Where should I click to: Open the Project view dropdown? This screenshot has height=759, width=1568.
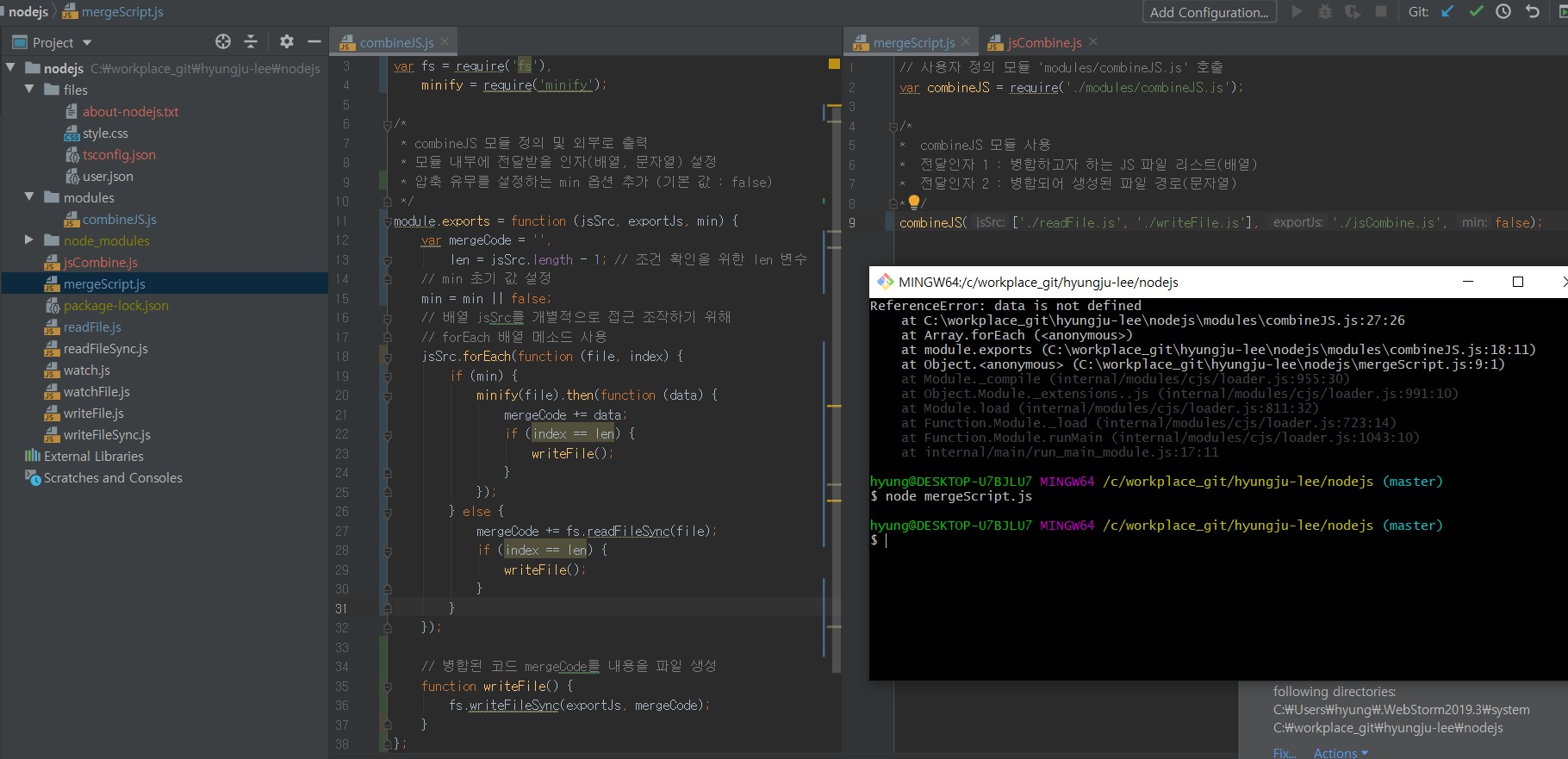point(86,43)
